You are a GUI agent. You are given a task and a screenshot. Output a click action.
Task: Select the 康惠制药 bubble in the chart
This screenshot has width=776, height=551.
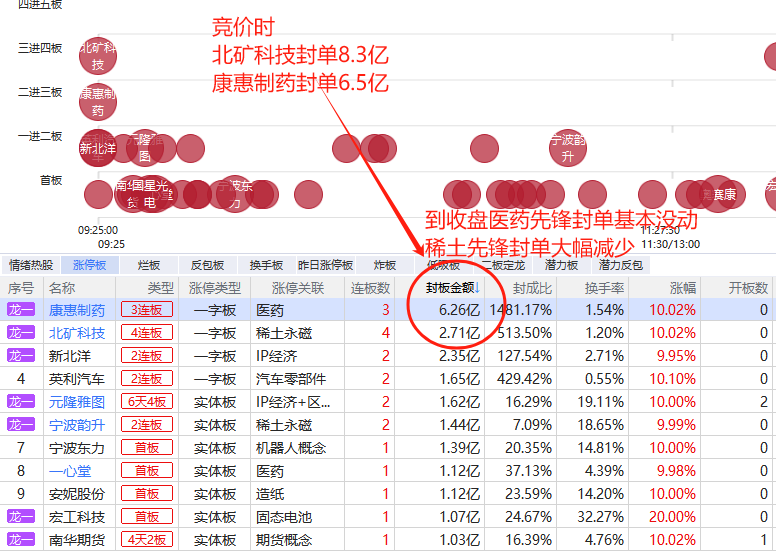(x=98, y=102)
